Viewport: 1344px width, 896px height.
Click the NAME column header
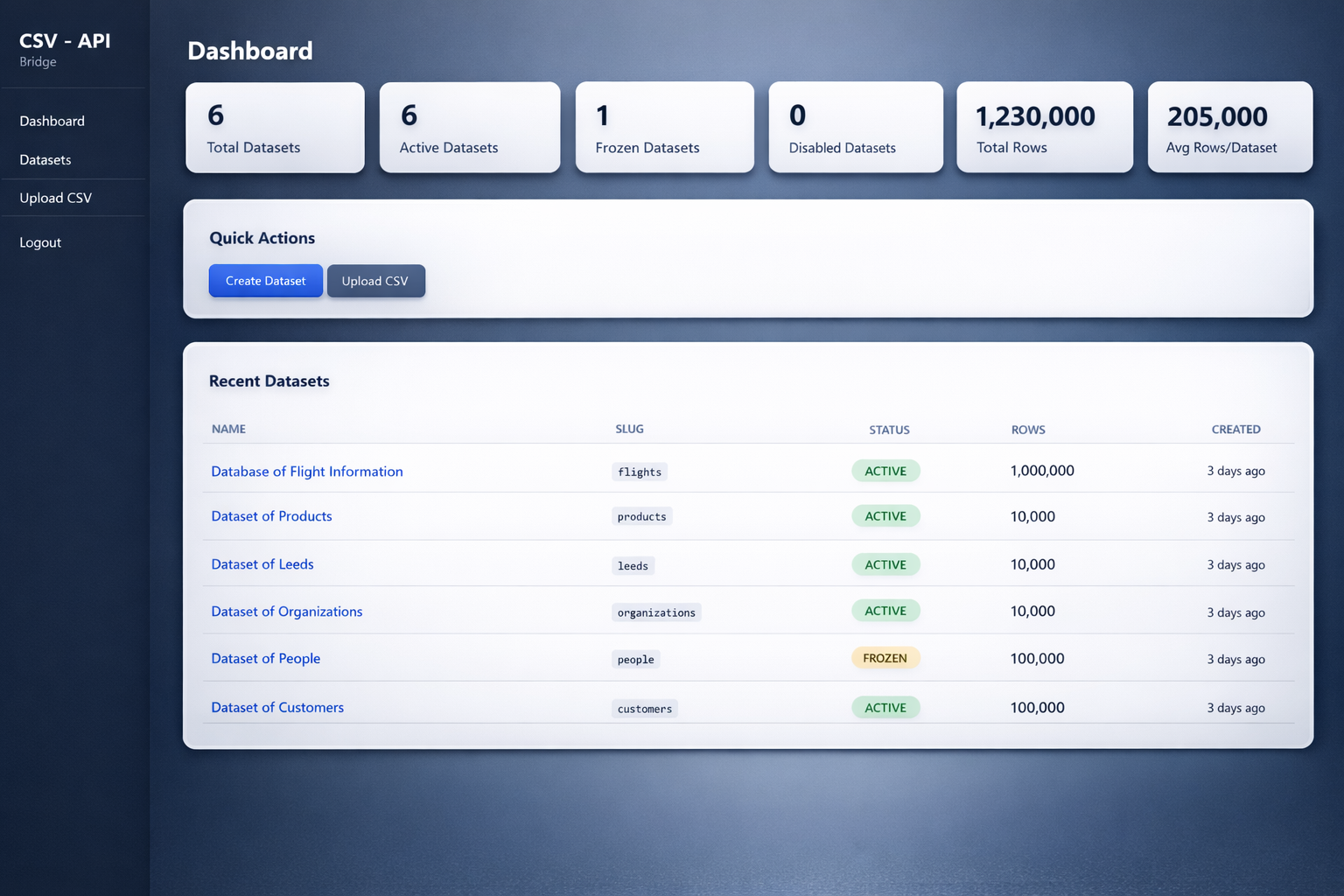(x=228, y=429)
